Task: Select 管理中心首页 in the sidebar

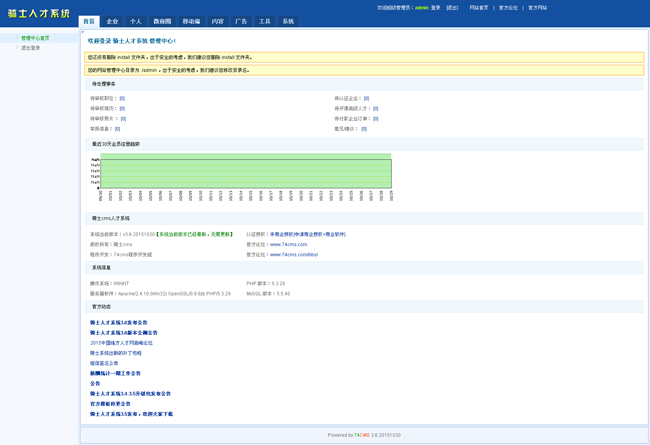Action: [x=35, y=38]
